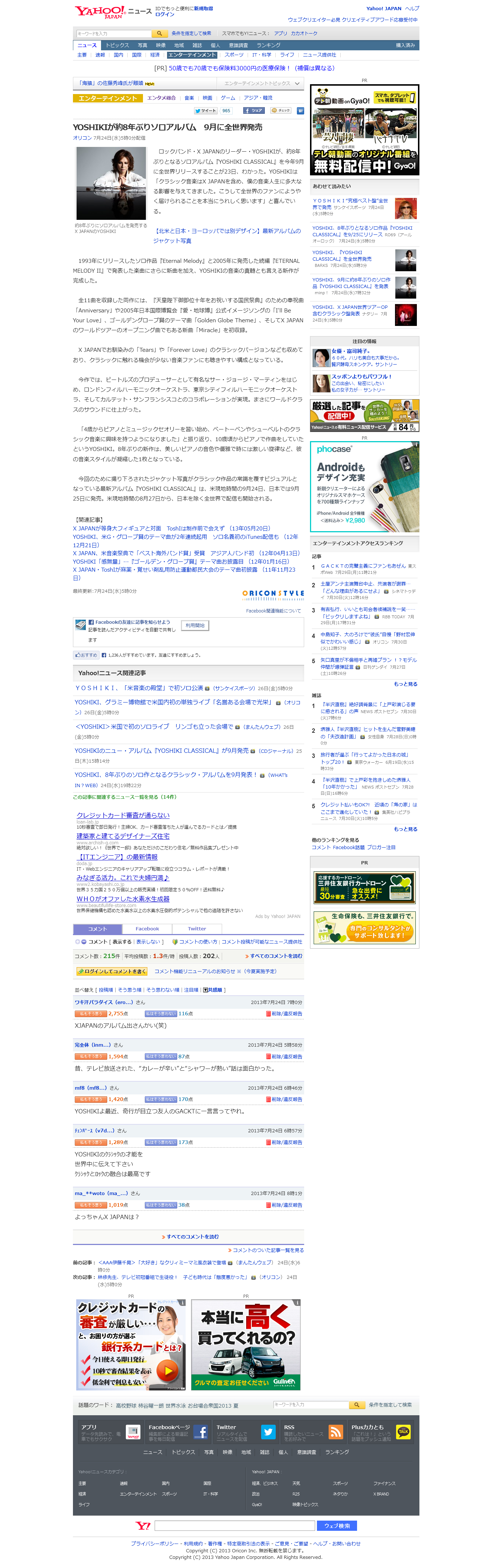This screenshot has height=1568, width=492.
Task: Click もっと見る under 雑誌 ranking
Action: point(406,829)
